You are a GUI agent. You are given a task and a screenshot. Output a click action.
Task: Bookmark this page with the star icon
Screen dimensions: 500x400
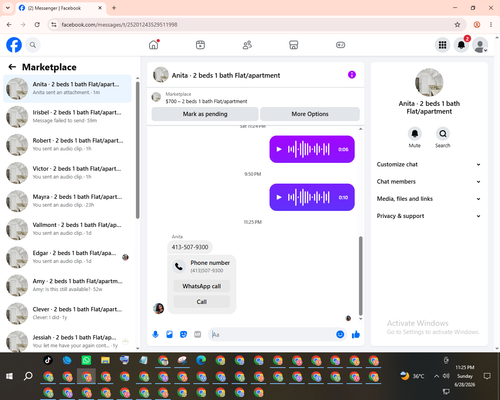(457, 24)
